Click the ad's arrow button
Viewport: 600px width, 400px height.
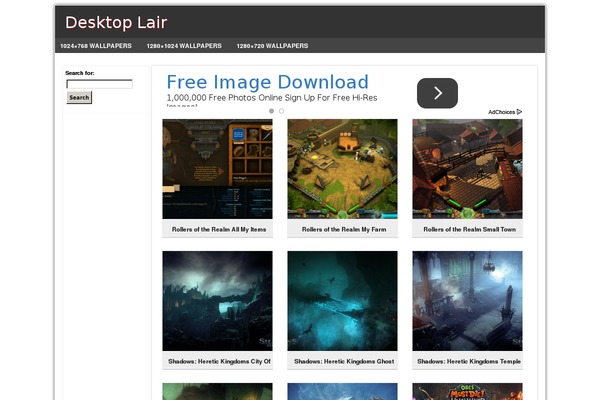click(x=437, y=93)
